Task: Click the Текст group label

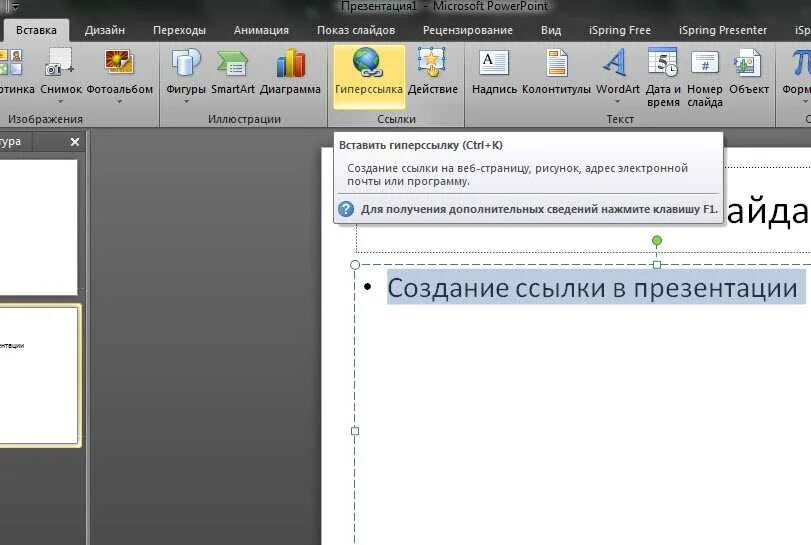Action: pyautogui.click(x=620, y=119)
